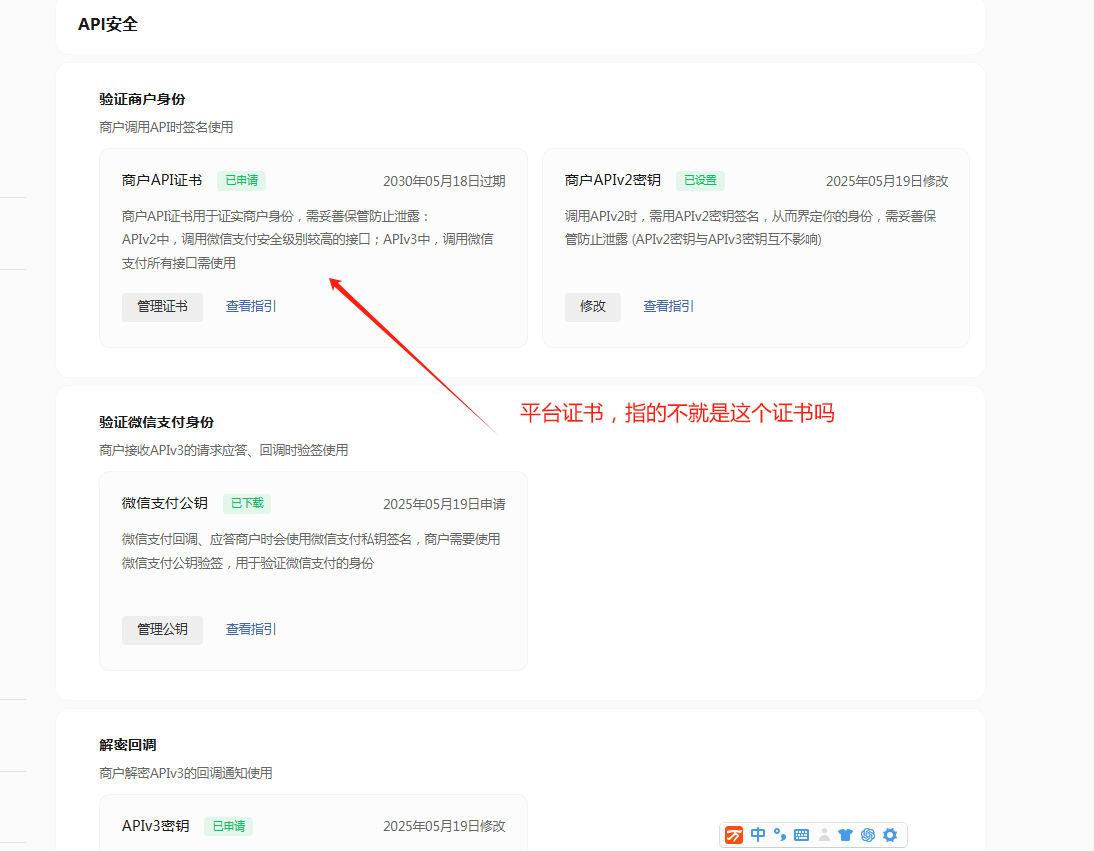Image resolution: width=1094 pixels, height=851 pixels.
Task: Click the 管理证书 button
Action: 162,307
